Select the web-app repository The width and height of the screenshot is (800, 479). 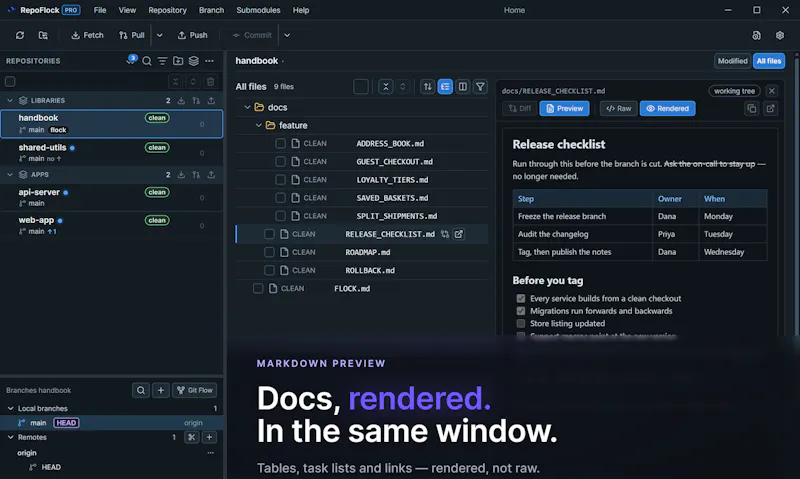112,225
